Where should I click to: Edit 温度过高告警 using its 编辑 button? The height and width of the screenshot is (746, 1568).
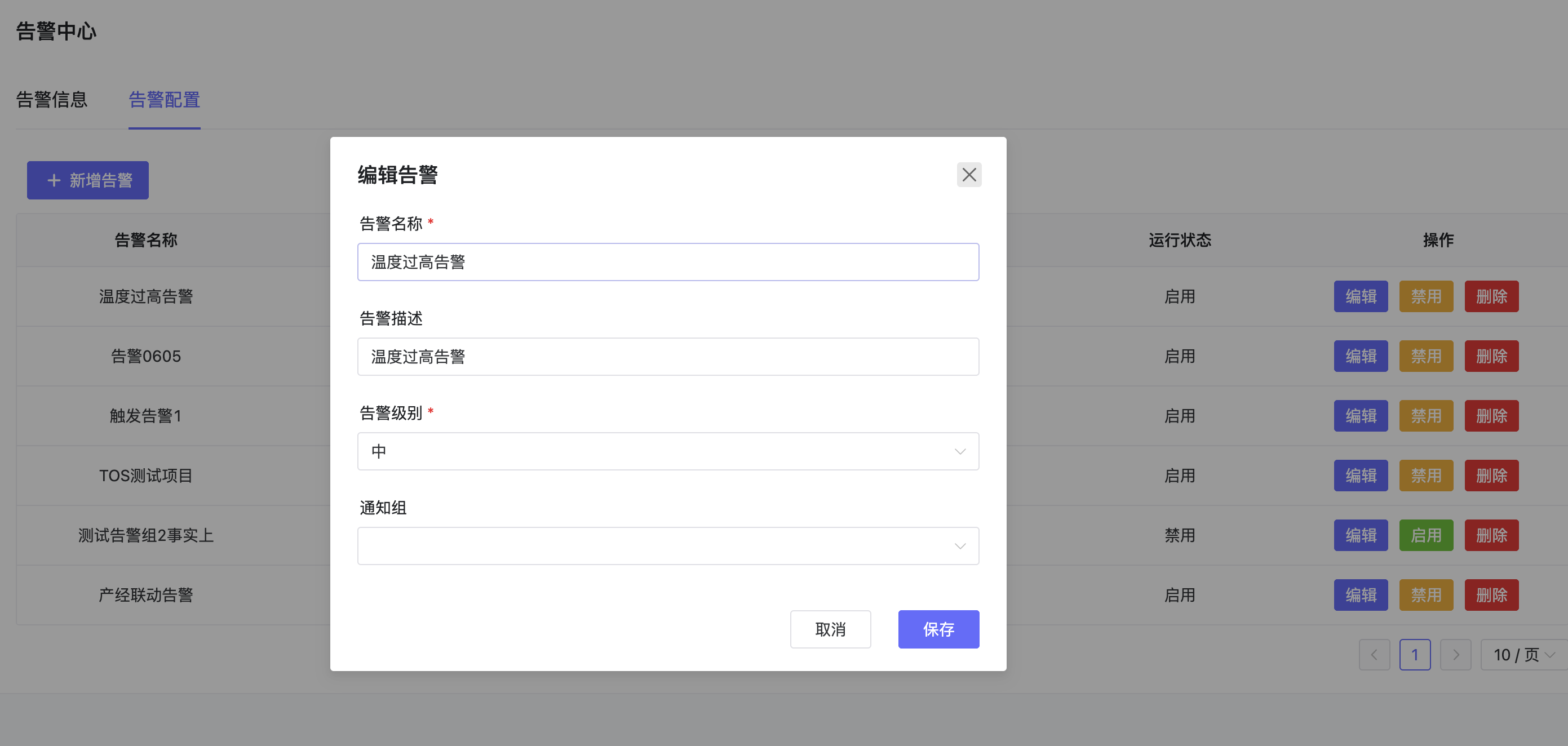[1361, 296]
